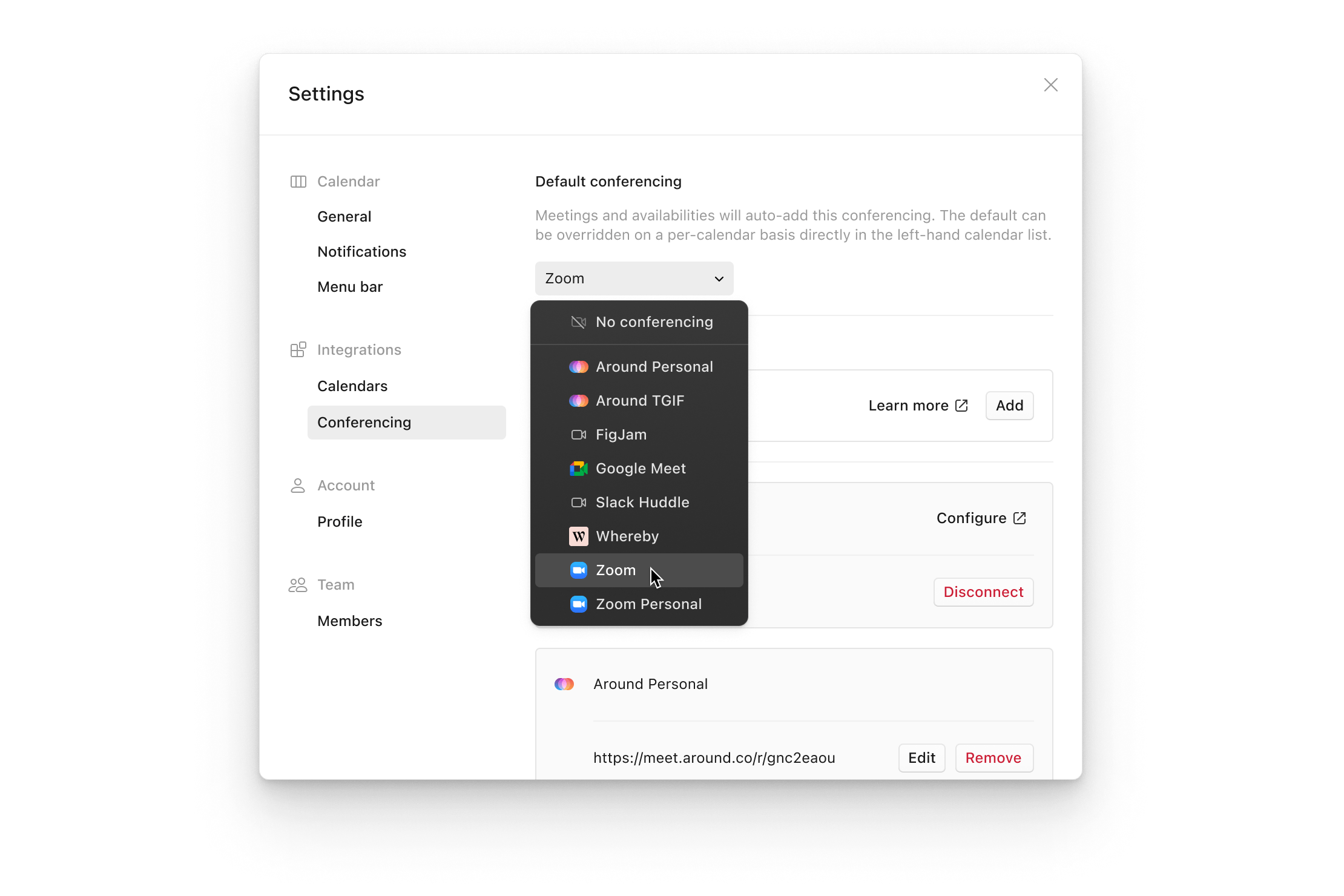This screenshot has height=896, width=1344.
Task: Click the Remove button for Around Personal
Action: point(993,757)
